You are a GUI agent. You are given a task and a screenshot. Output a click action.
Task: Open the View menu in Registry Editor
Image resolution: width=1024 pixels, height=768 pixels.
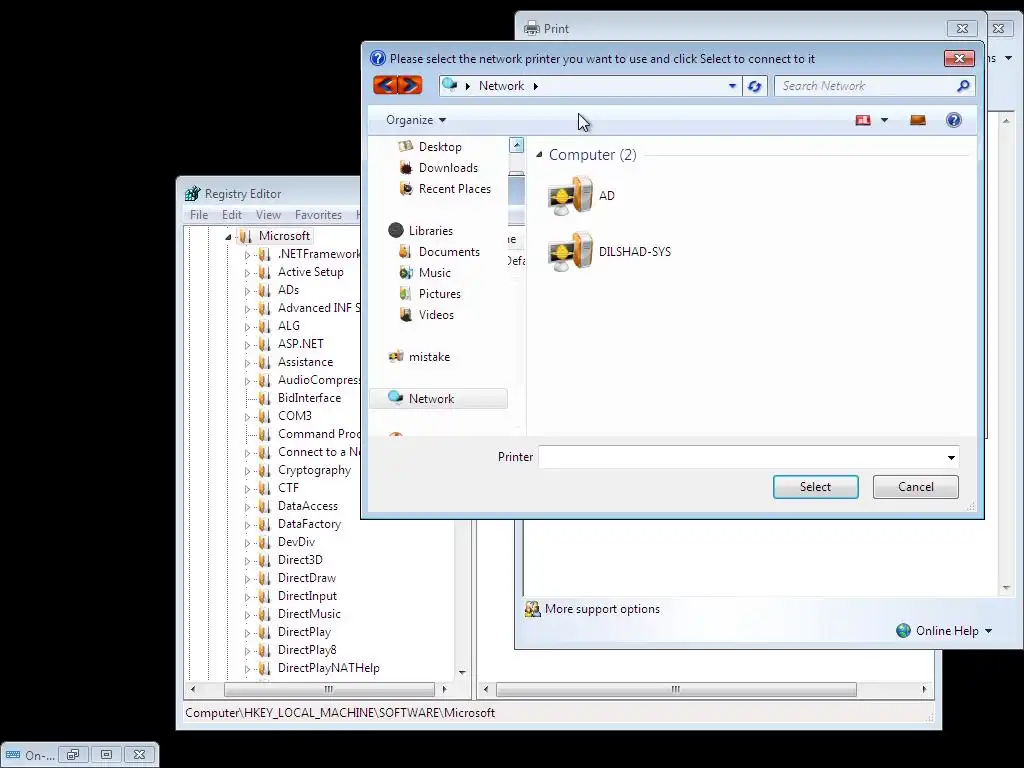268,215
